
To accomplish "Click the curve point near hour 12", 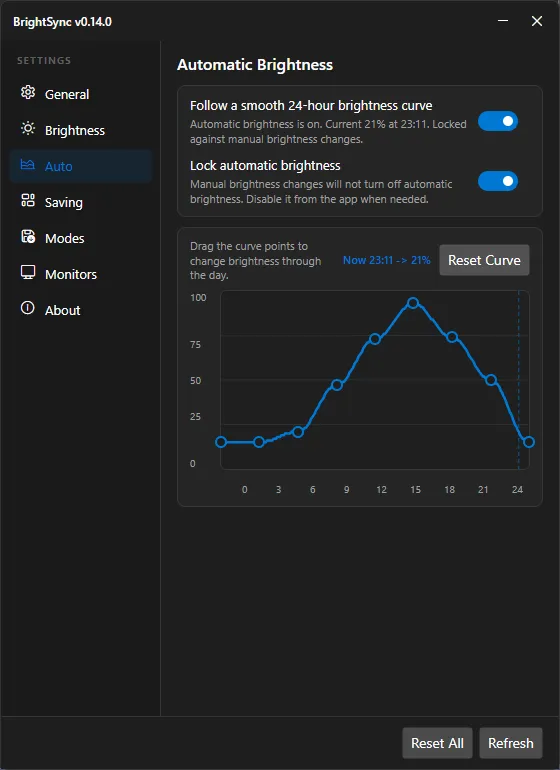I will pyautogui.click(x=375, y=339).
